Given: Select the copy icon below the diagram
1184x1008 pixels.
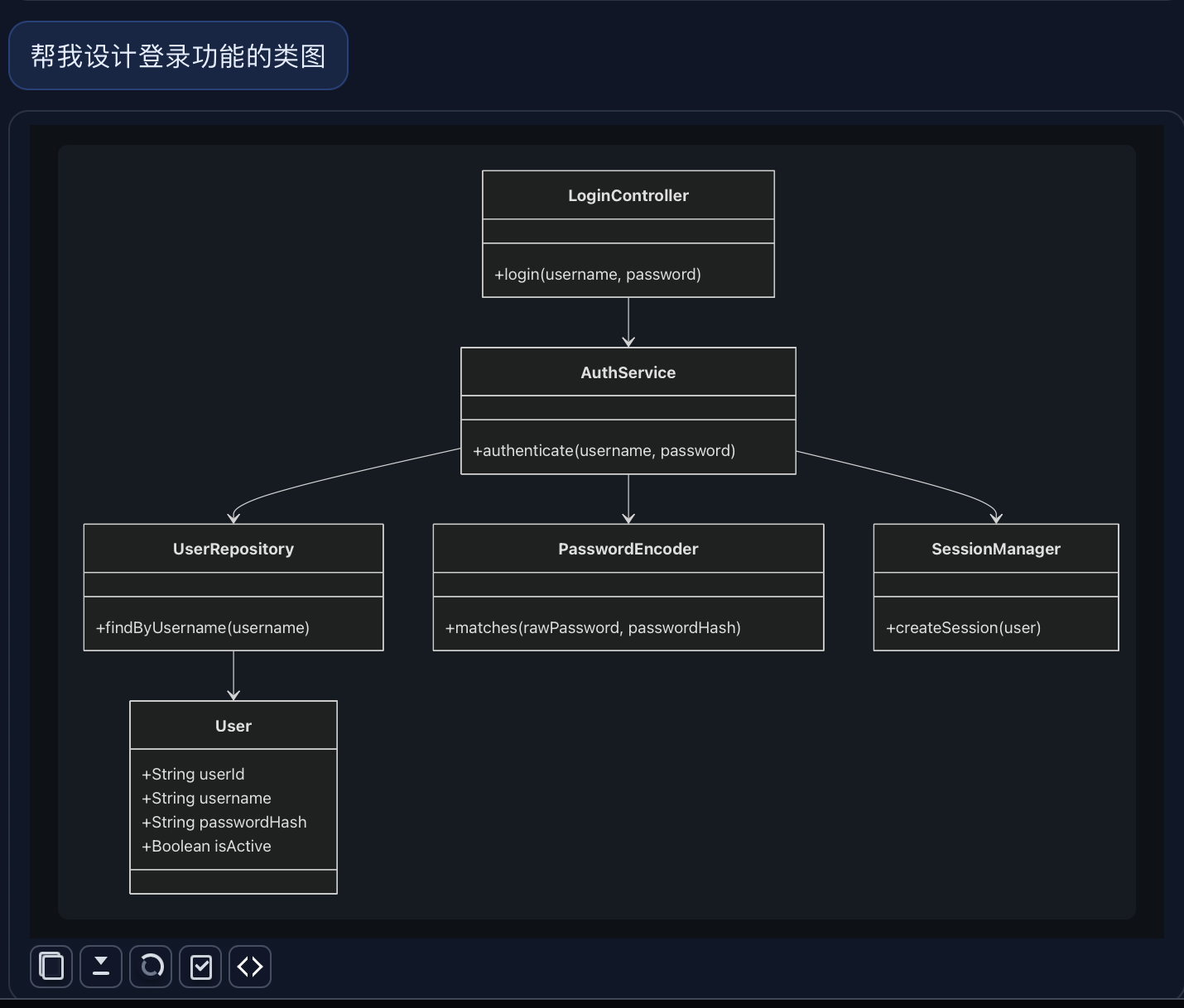Looking at the screenshot, I should tap(51, 966).
